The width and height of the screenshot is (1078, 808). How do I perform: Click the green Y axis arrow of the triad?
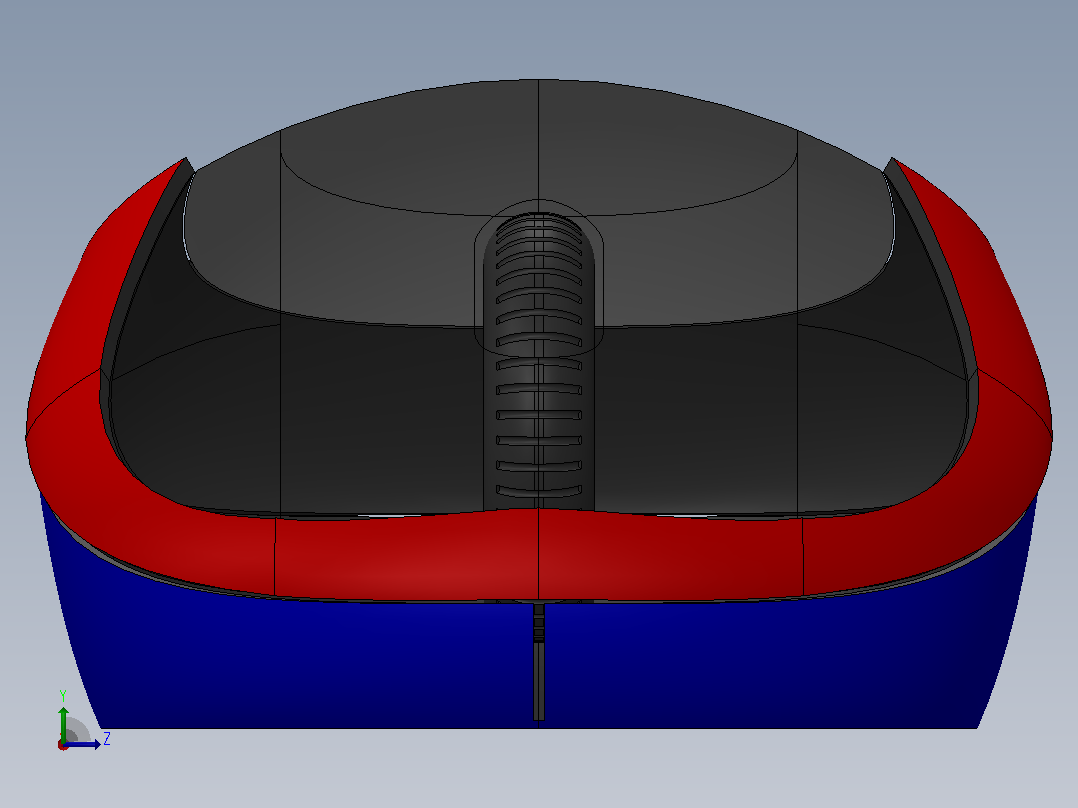point(63,723)
